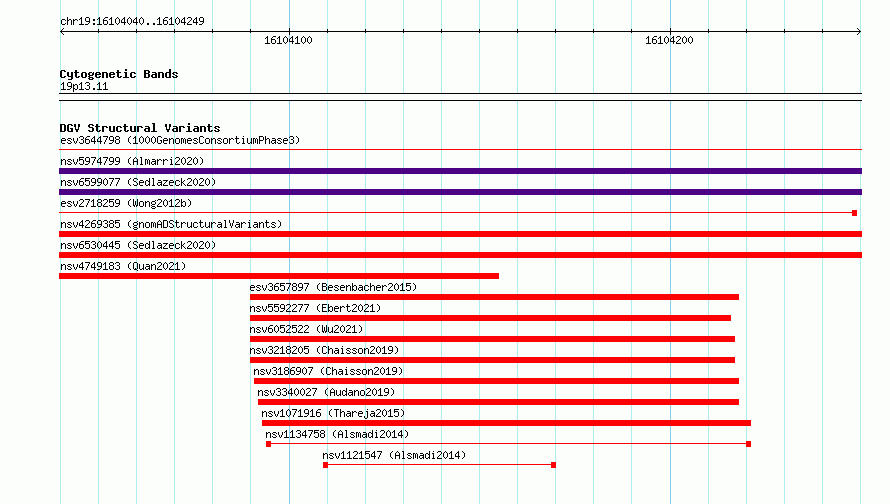Select the red bar under nsv5592277
This screenshot has width=890, height=504.
pos(490,318)
